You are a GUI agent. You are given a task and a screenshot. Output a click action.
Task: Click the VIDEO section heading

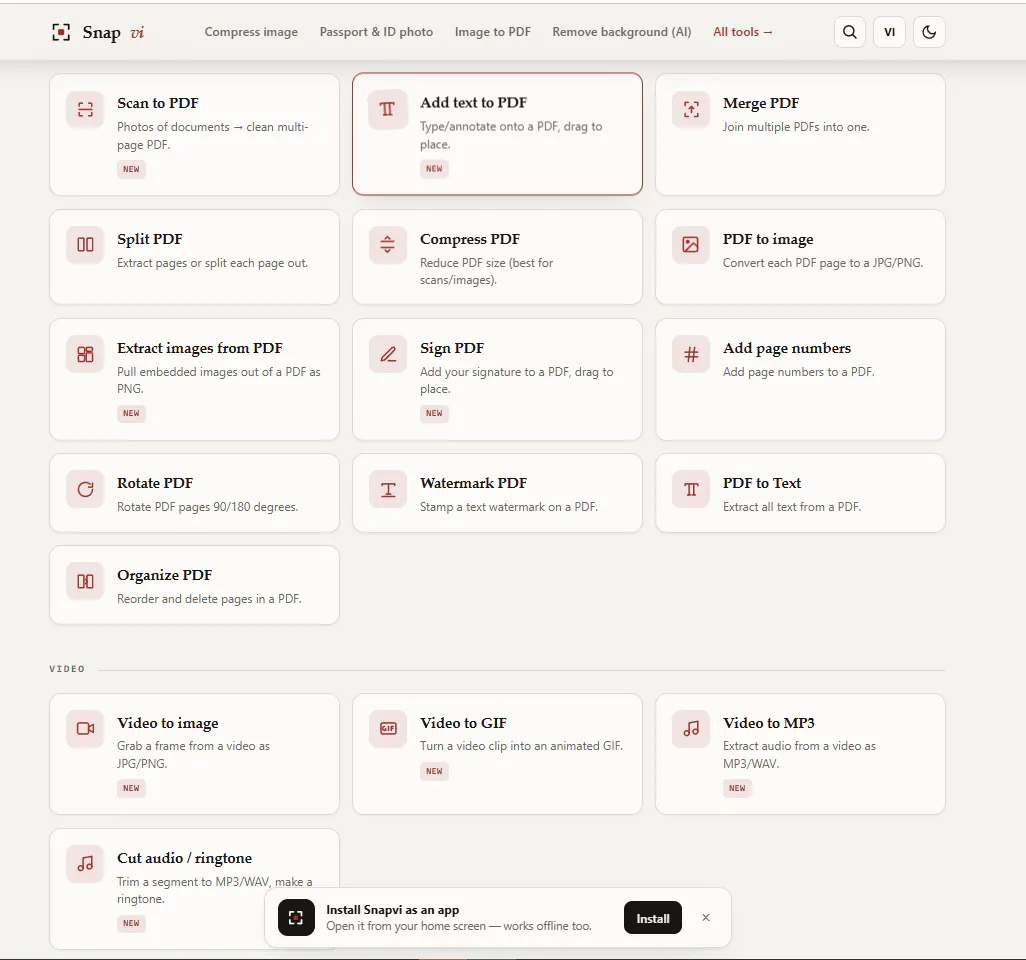click(67, 669)
